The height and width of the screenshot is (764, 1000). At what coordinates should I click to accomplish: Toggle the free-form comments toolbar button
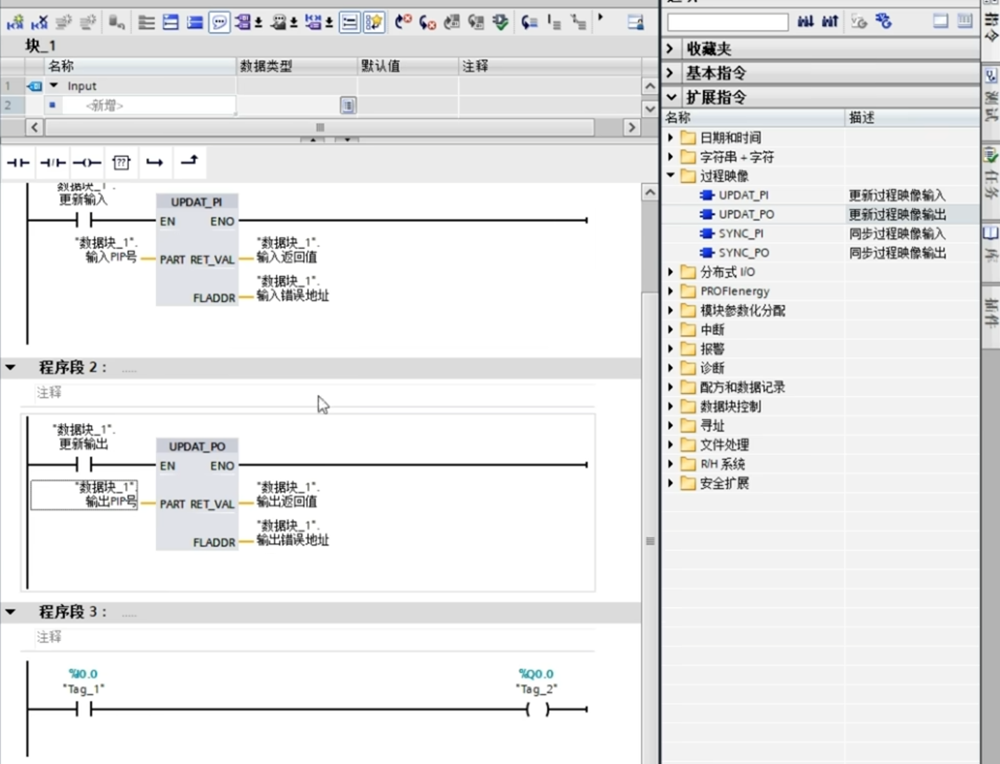point(219,22)
